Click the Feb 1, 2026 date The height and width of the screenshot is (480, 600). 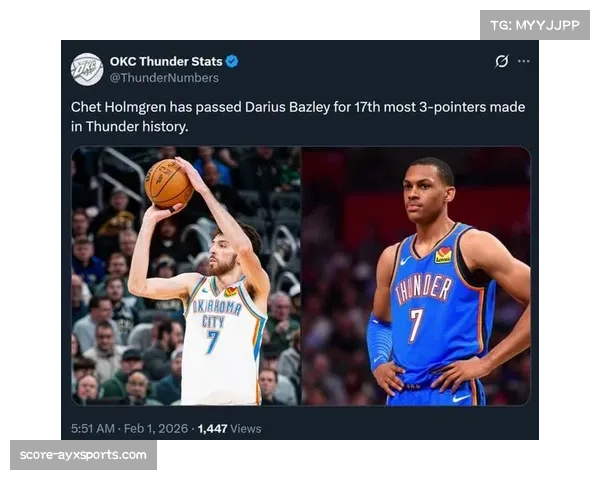[x=156, y=428]
